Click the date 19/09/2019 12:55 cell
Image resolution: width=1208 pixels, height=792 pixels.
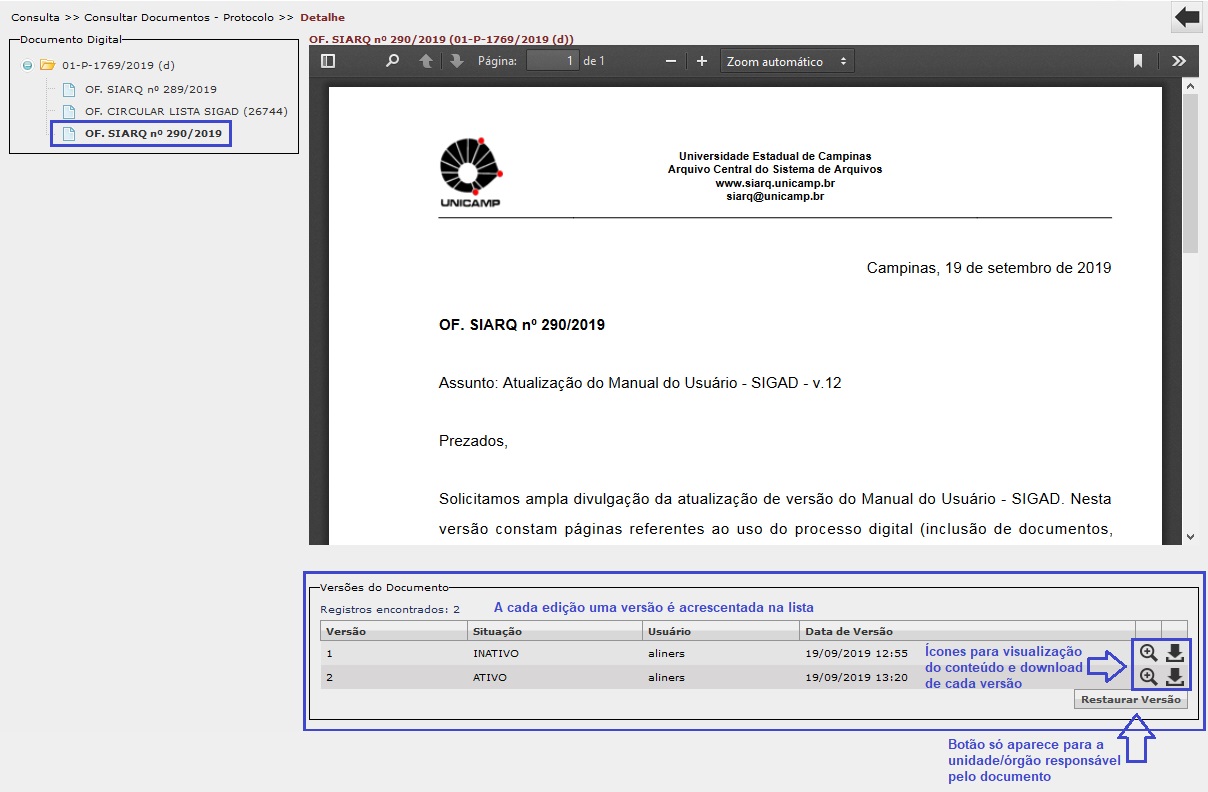click(x=856, y=653)
